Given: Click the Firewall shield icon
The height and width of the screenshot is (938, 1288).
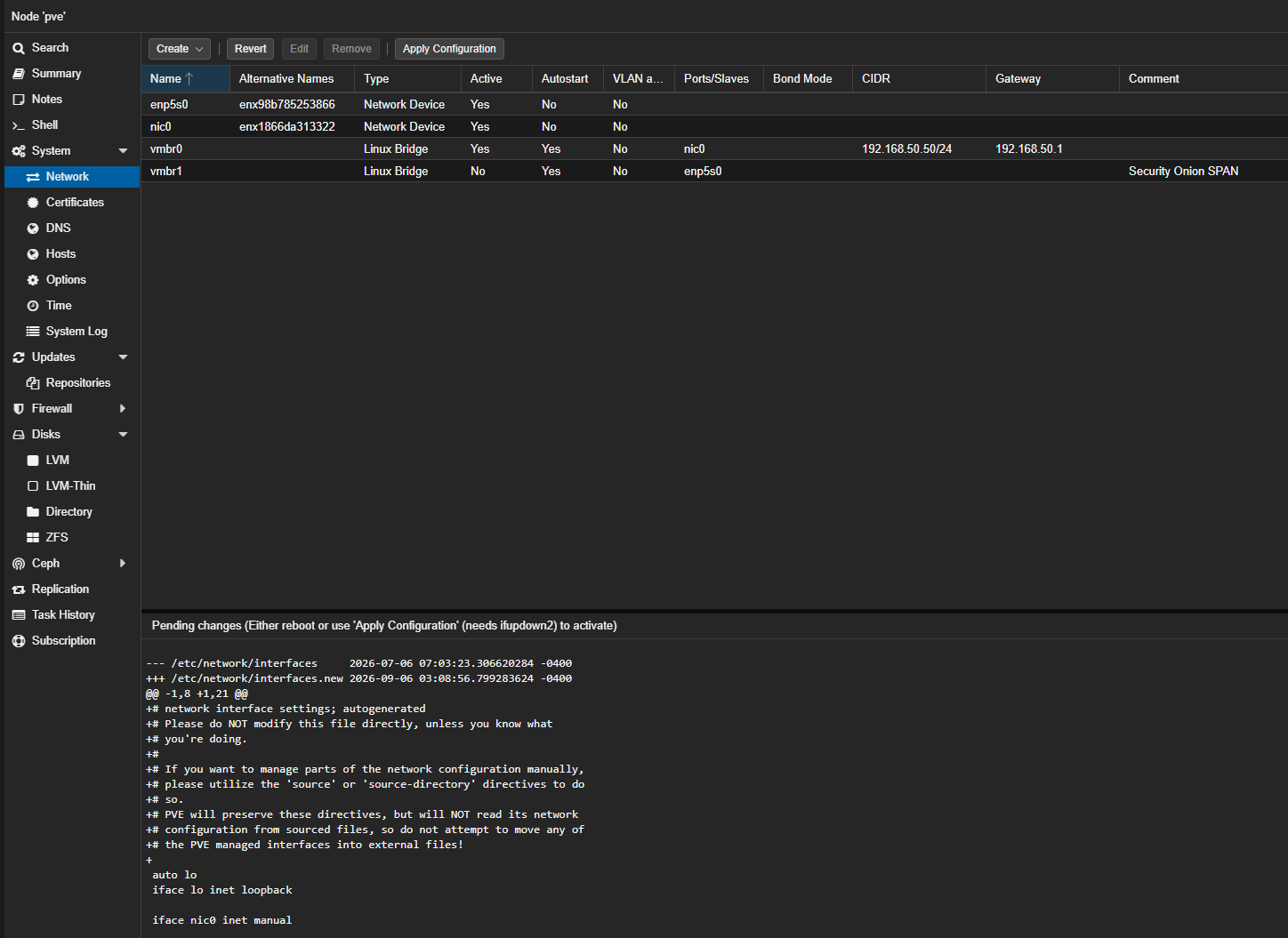Looking at the screenshot, I should click(x=19, y=409).
